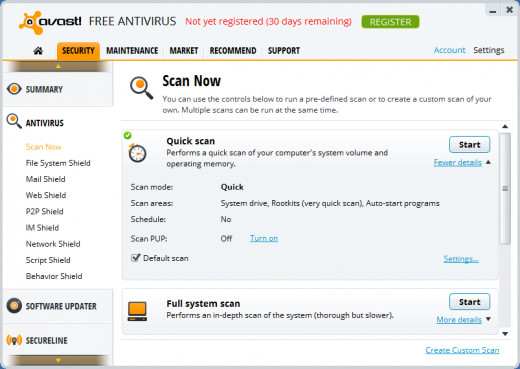Open the Security tab
This screenshot has width=520, height=369.
tap(78, 51)
